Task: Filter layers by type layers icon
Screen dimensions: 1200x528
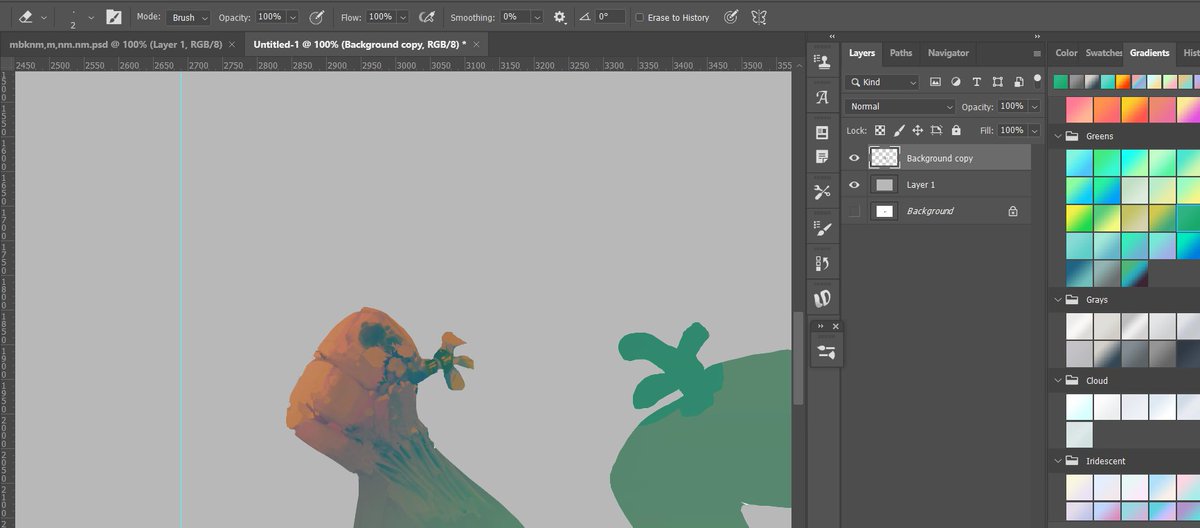Action: click(977, 82)
